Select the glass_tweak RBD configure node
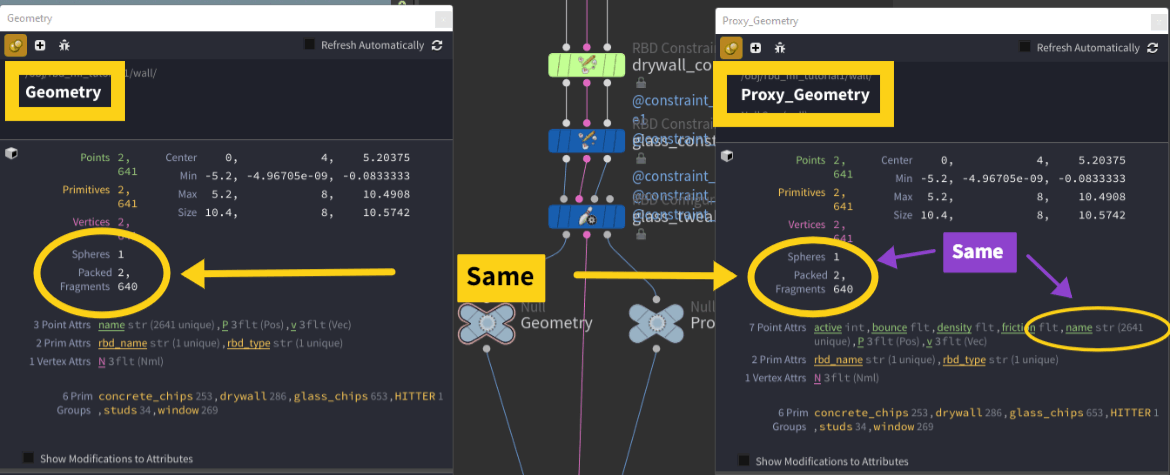1170x475 pixels. (x=586, y=216)
